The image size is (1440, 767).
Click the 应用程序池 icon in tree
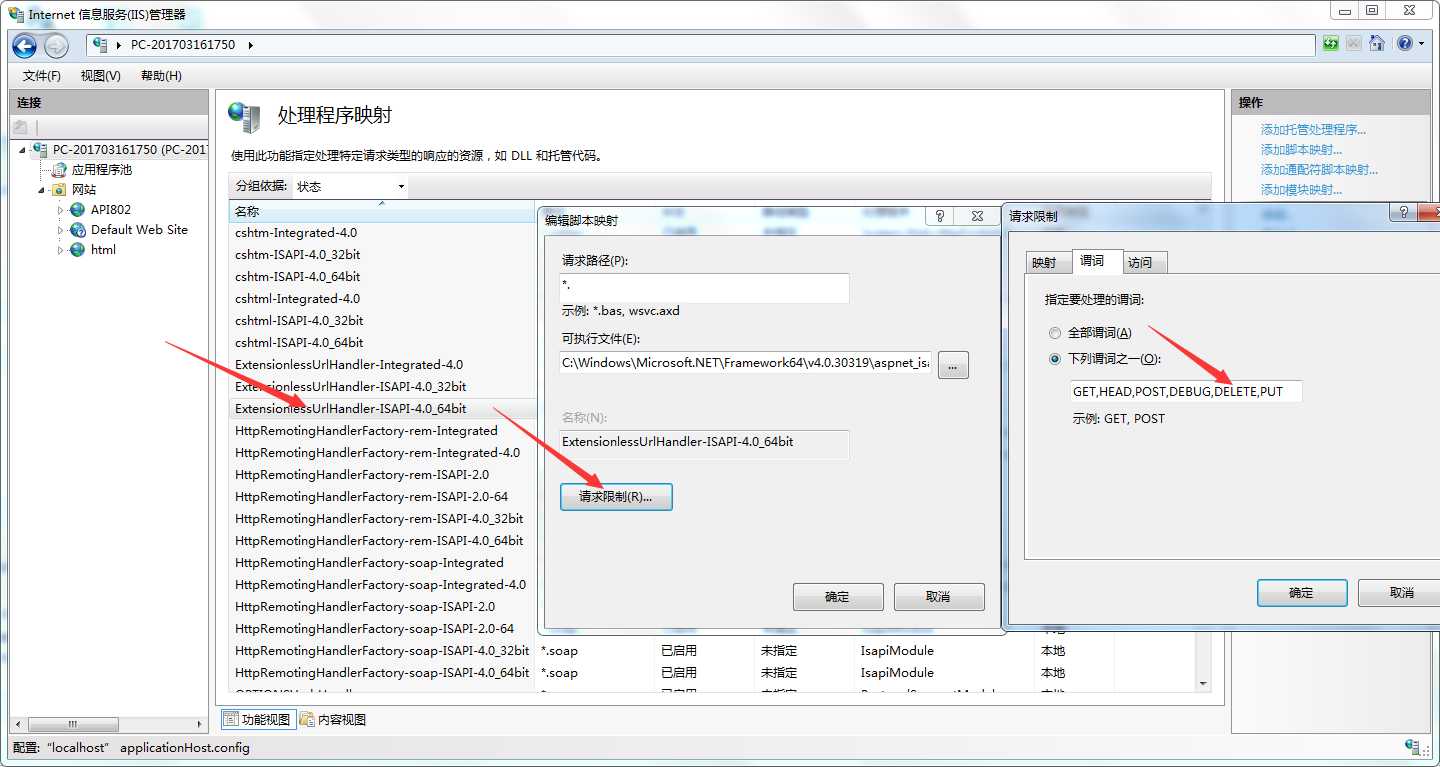tap(60, 170)
